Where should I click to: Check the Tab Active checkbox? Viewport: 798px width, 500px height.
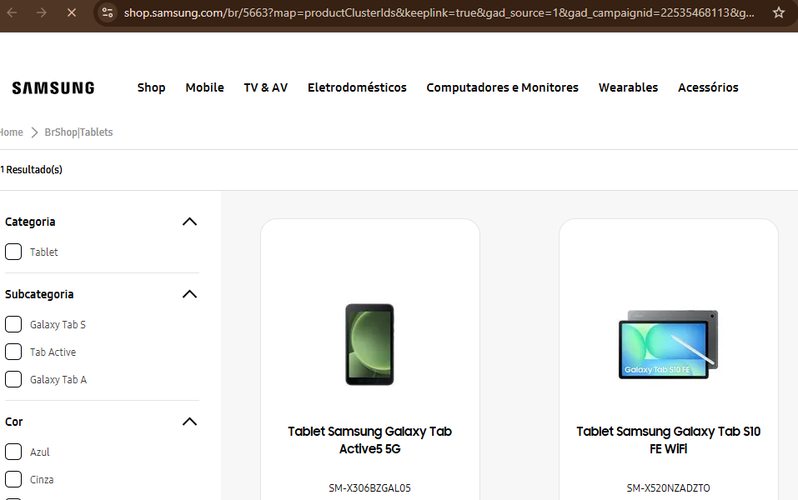coord(13,352)
